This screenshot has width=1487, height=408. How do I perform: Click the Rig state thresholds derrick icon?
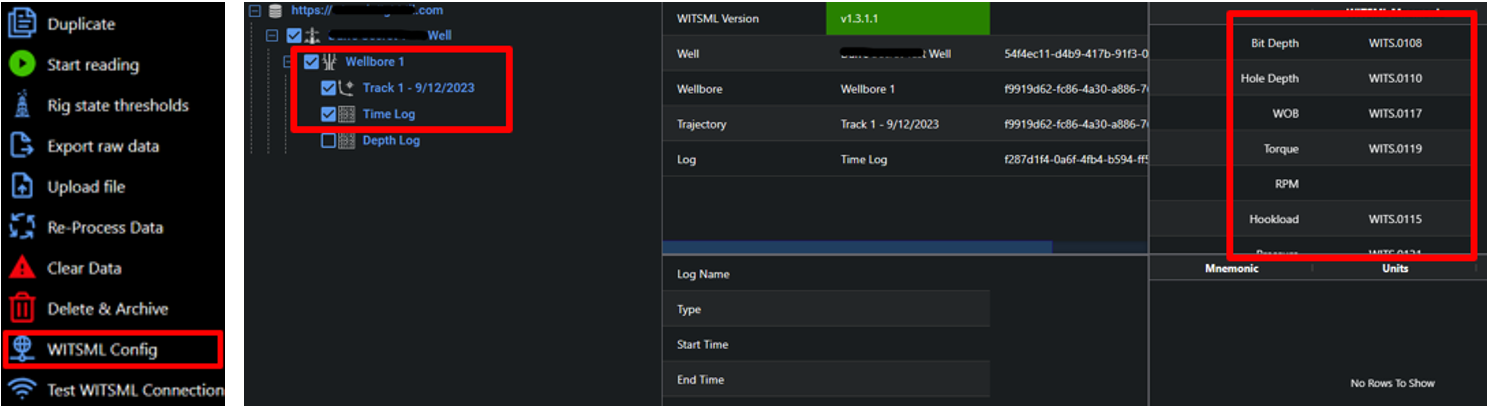pyautogui.click(x=22, y=106)
